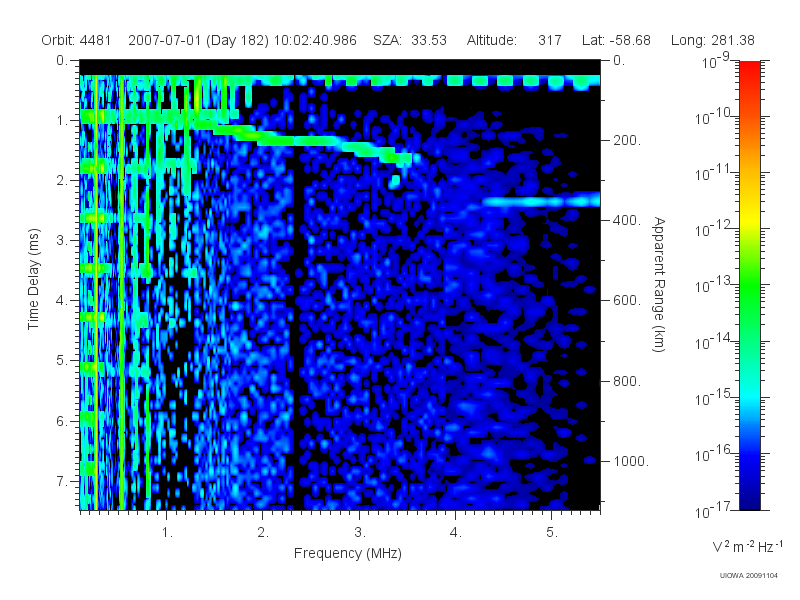The width and height of the screenshot is (800, 600).
Task: Click the '7.' time delay tick label
Action: click(x=62, y=481)
